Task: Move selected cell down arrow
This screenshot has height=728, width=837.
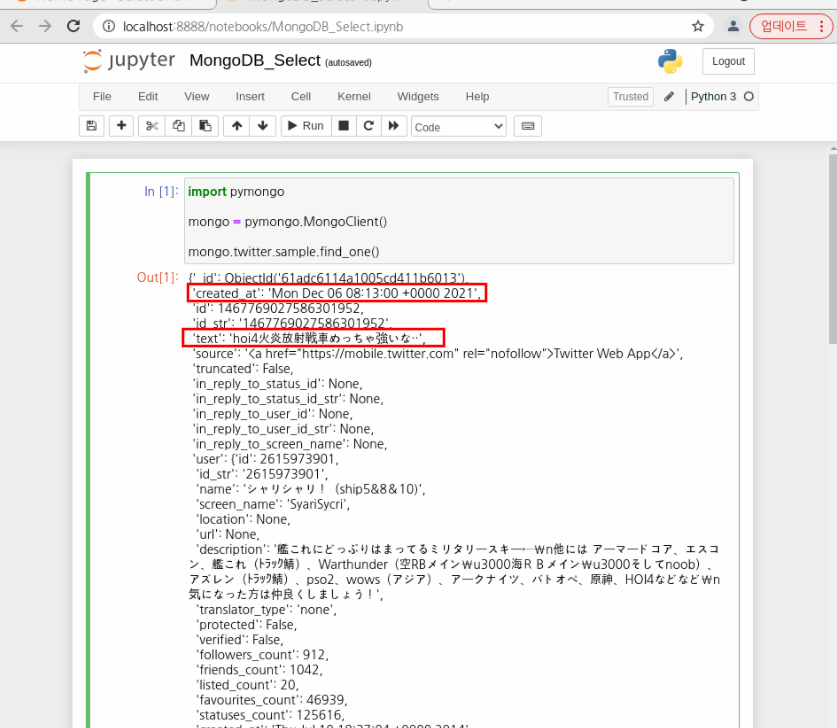Action: (263, 126)
